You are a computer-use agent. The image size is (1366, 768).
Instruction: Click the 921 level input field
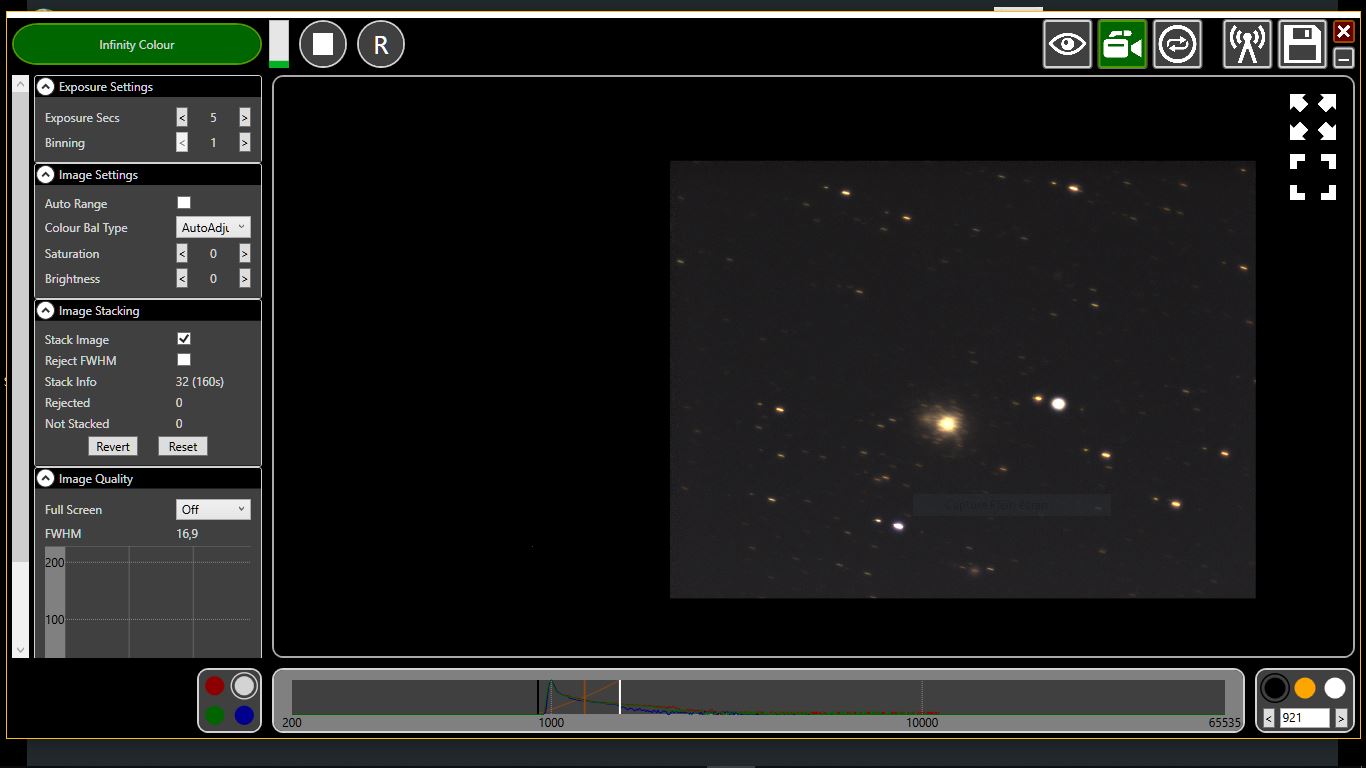tap(1305, 718)
